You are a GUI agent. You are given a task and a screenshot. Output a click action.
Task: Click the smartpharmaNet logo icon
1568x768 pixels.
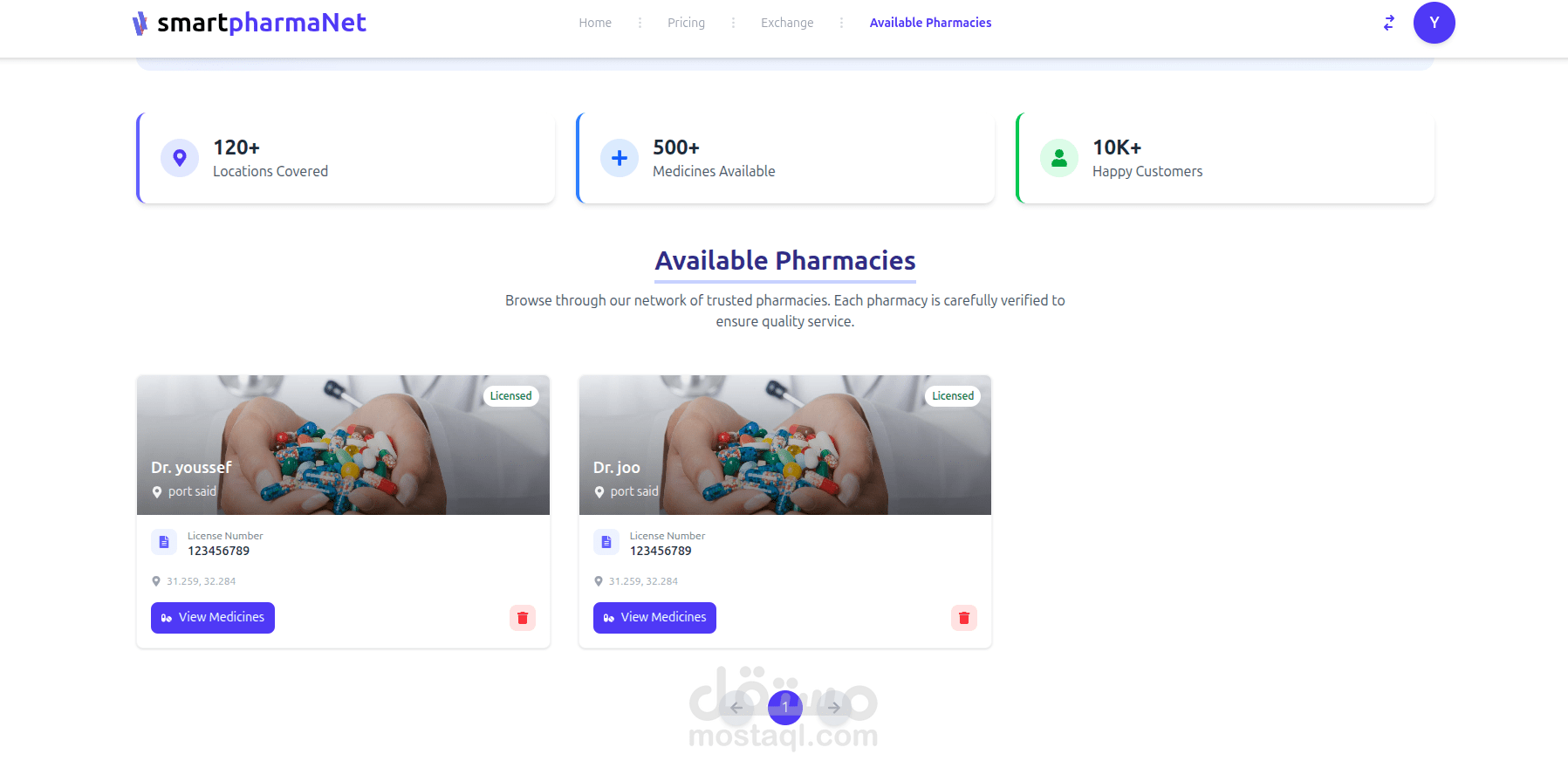(140, 24)
